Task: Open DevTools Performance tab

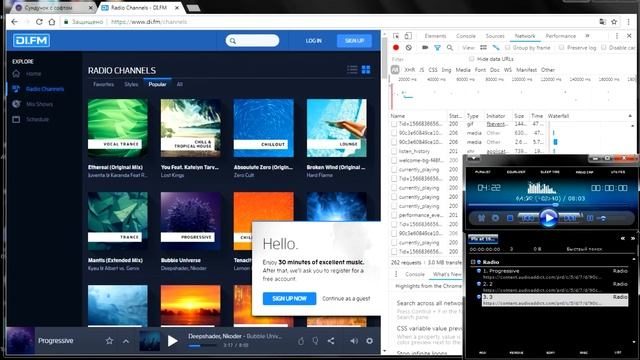Action: 561,36
